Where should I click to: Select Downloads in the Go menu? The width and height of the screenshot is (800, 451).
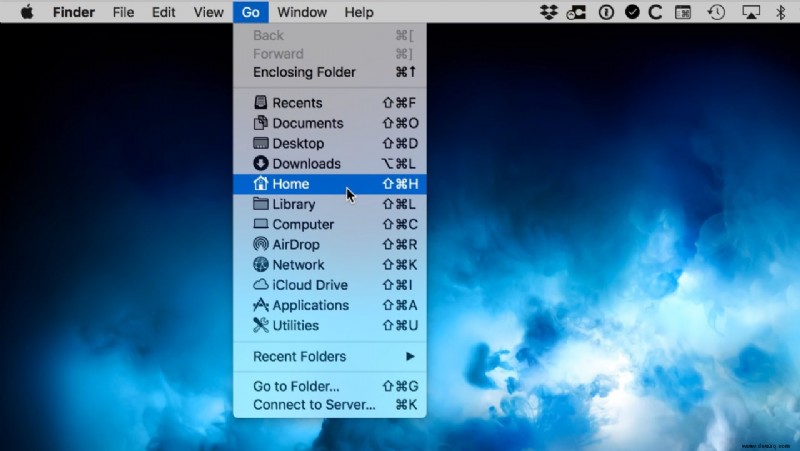tap(330, 163)
